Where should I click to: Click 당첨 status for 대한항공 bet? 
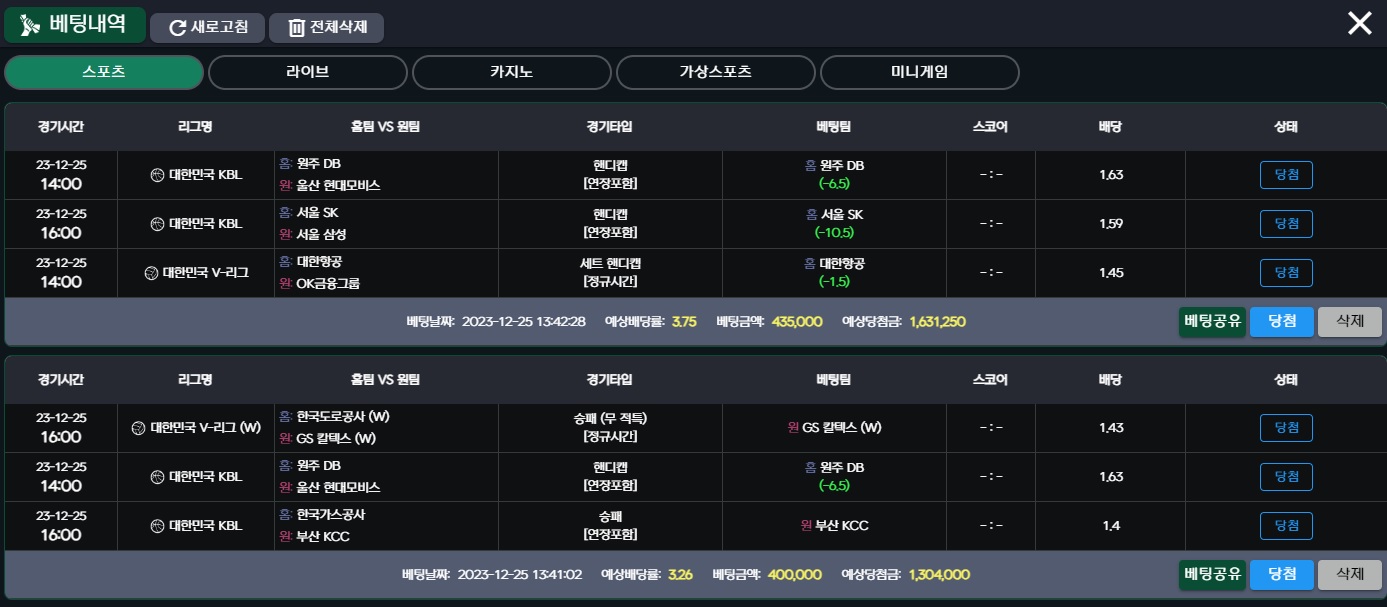(x=1286, y=272)
